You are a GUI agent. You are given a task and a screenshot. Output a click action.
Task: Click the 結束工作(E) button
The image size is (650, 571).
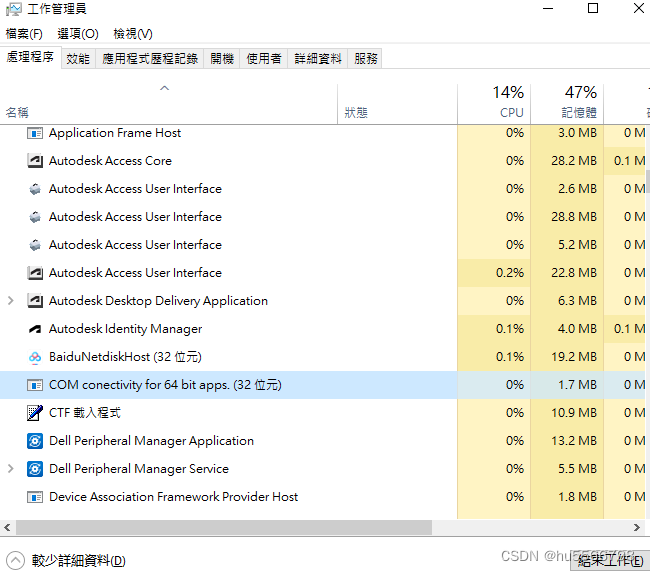610,561
